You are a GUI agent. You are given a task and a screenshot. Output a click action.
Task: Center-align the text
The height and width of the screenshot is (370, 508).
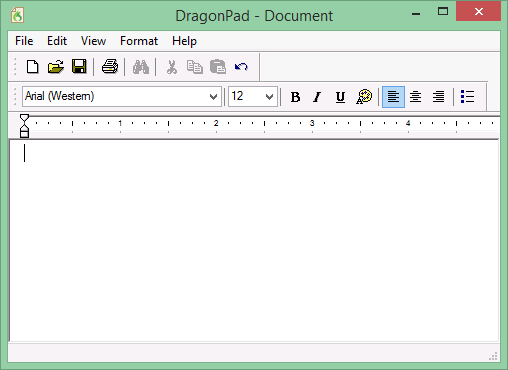[x=415, y=97]
